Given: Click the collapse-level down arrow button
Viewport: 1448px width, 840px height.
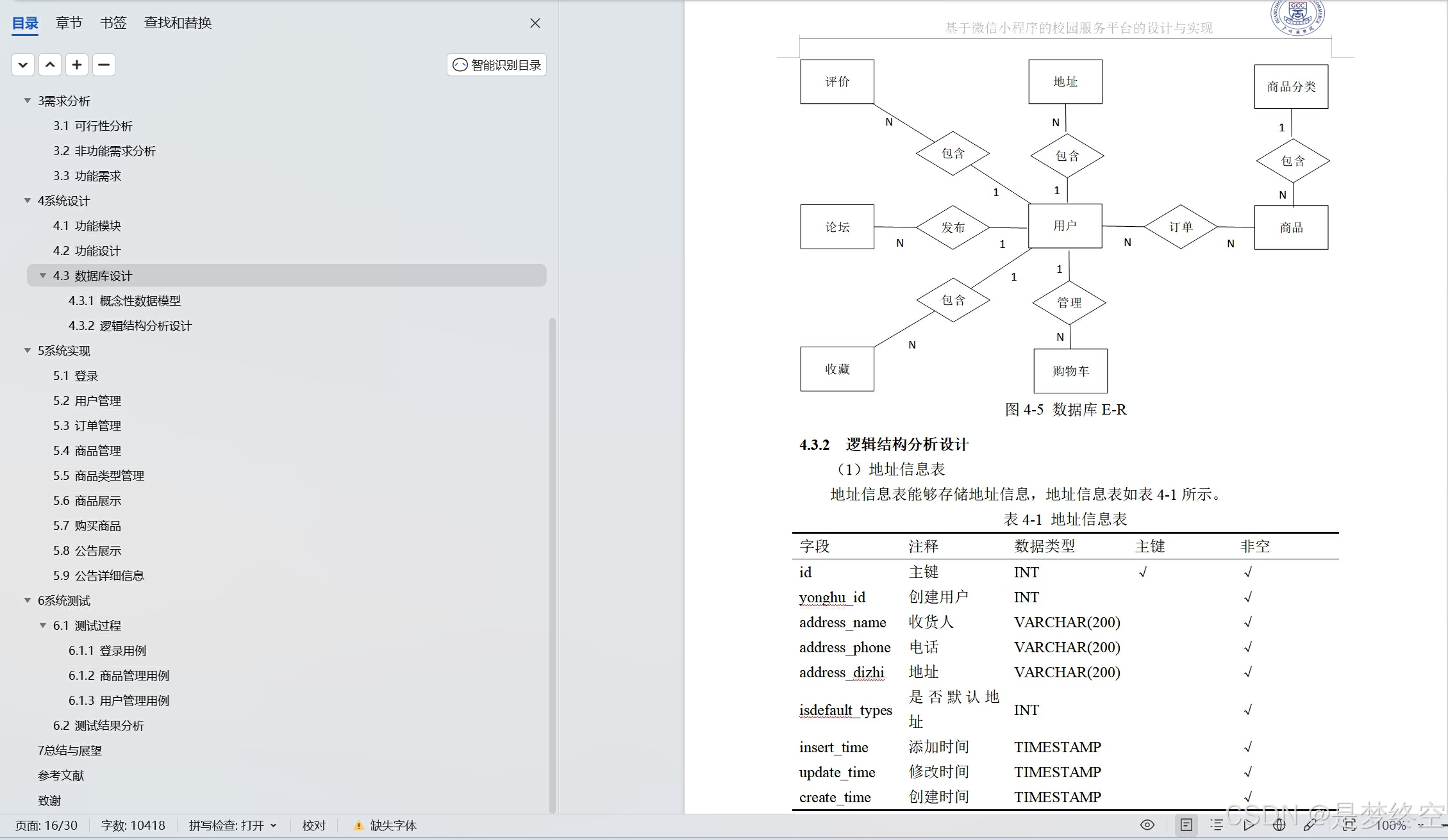Looking at the screenshot, I should tap(23, 65).
